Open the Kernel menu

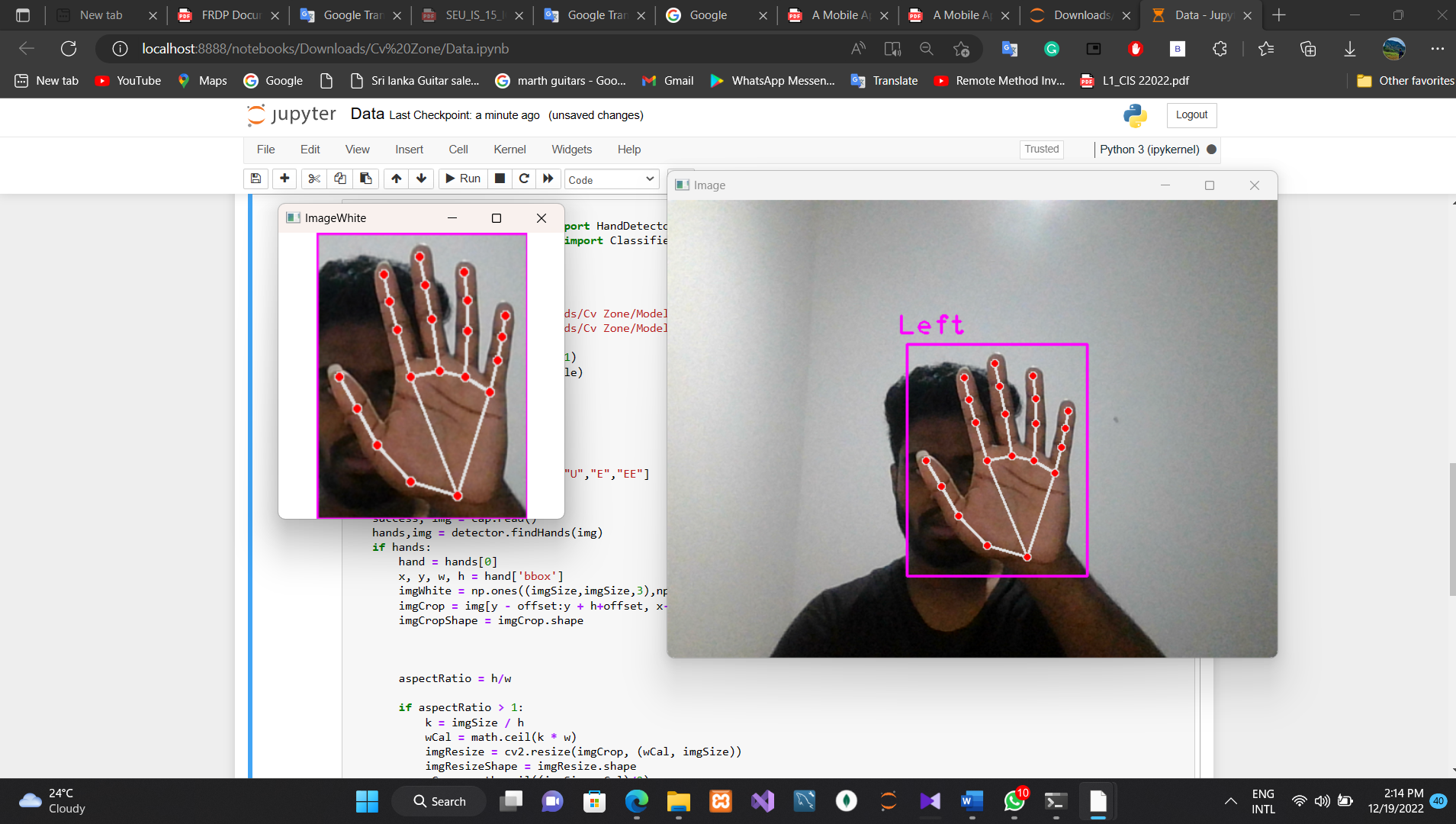pyautogui.click(x=509, y=150)
